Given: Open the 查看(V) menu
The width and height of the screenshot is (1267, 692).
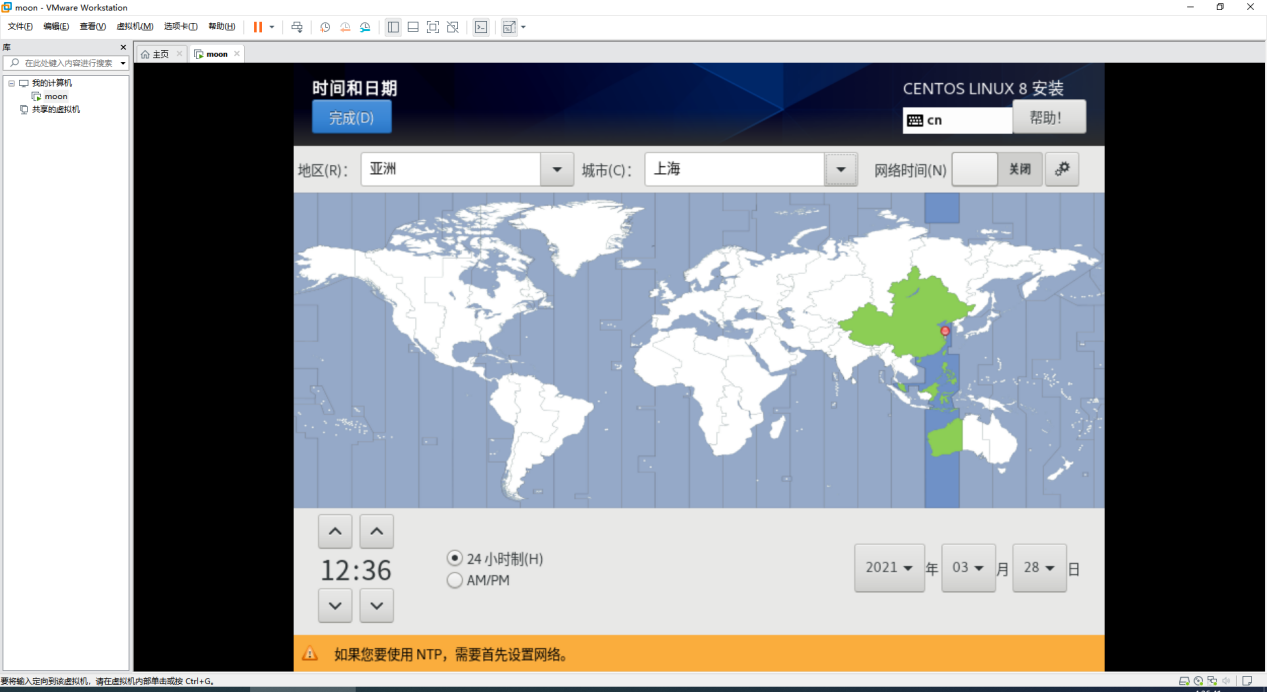Looking at the screenshot, I should pos(93,27).
